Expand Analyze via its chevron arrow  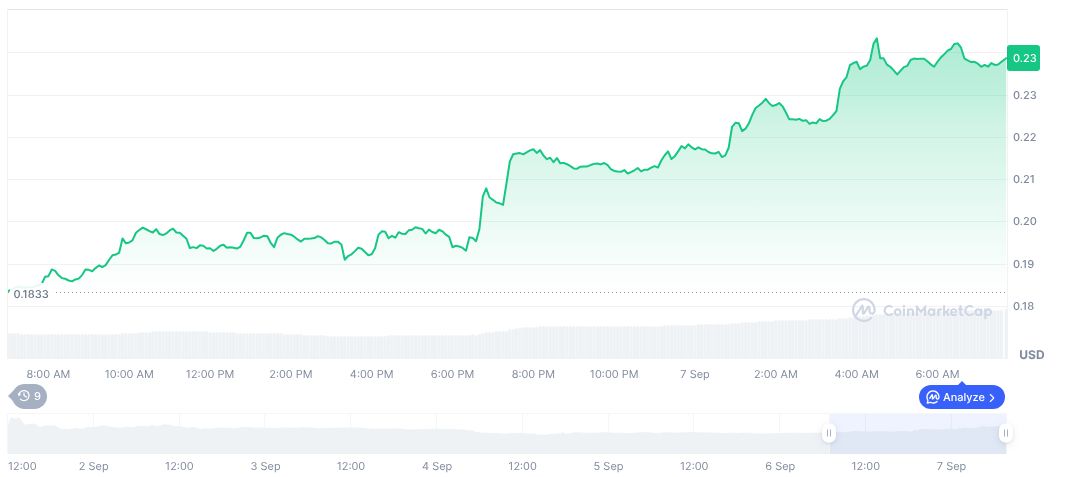click(x=992, y=397)
